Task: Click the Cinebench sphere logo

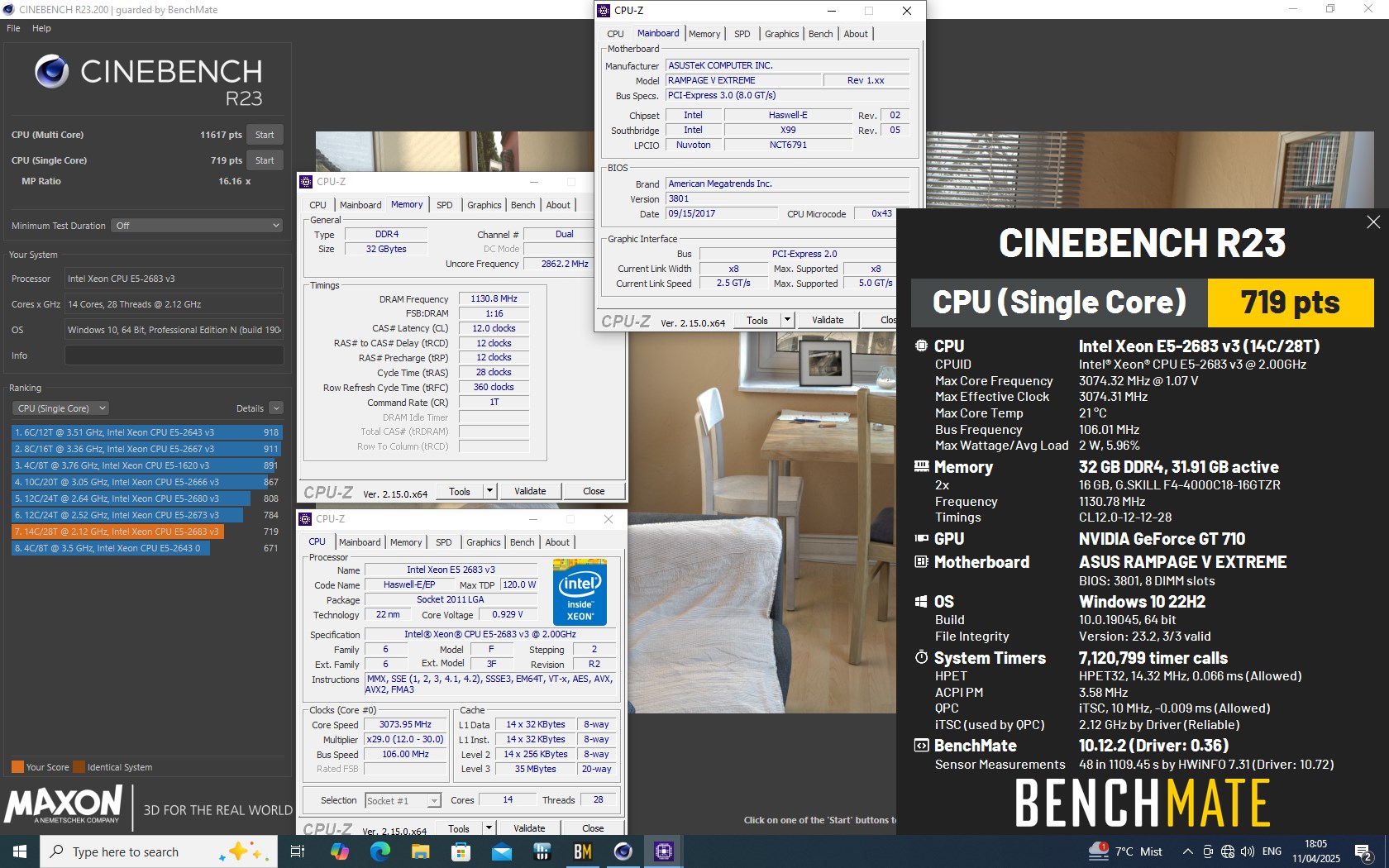Action: [x=51, y=71]
